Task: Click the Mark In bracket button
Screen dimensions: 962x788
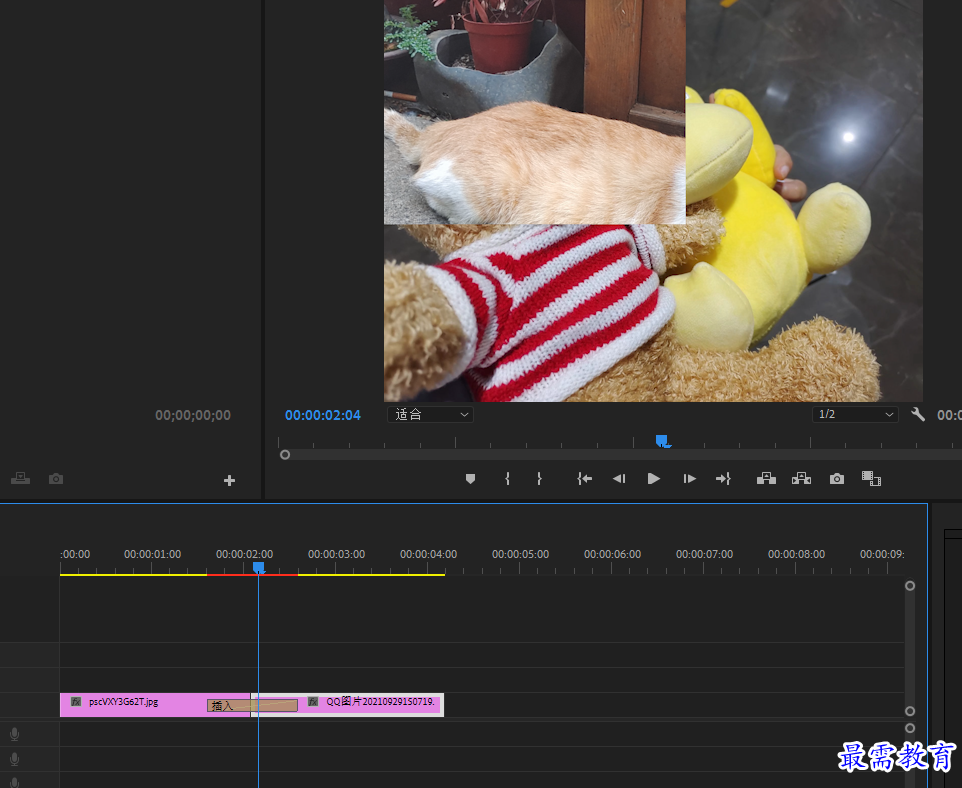Action: (x=507, y=479)
